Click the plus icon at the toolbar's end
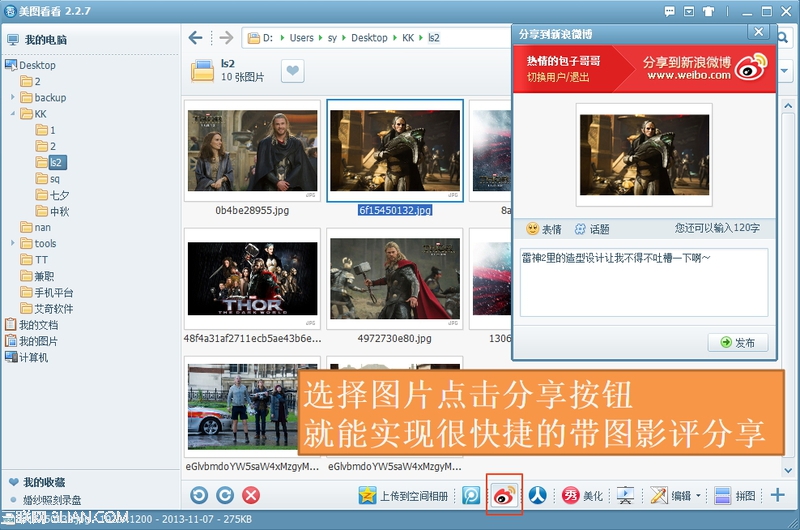This screenshot has width=800, height=530. tap(778, 495)
